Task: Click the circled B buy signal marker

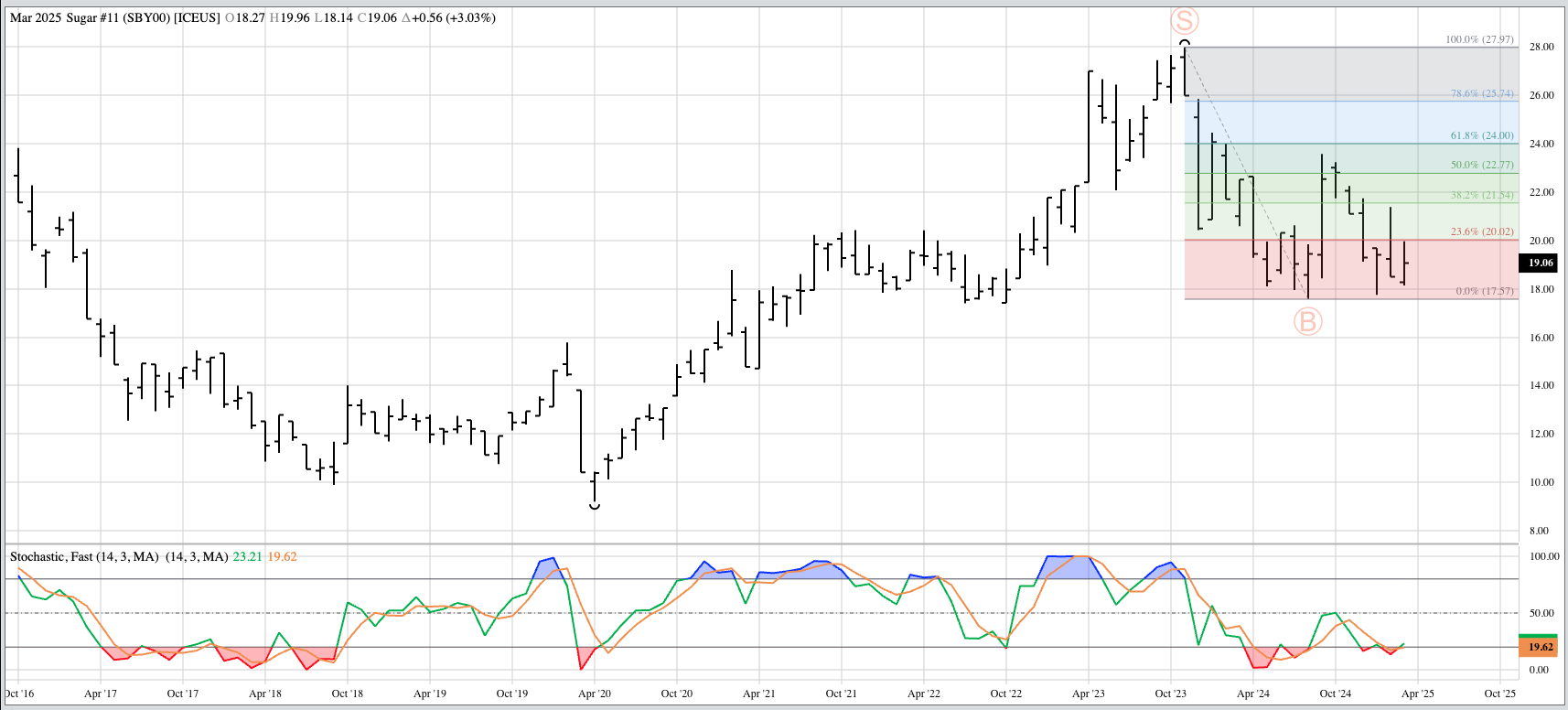Action: [1307, 321]
